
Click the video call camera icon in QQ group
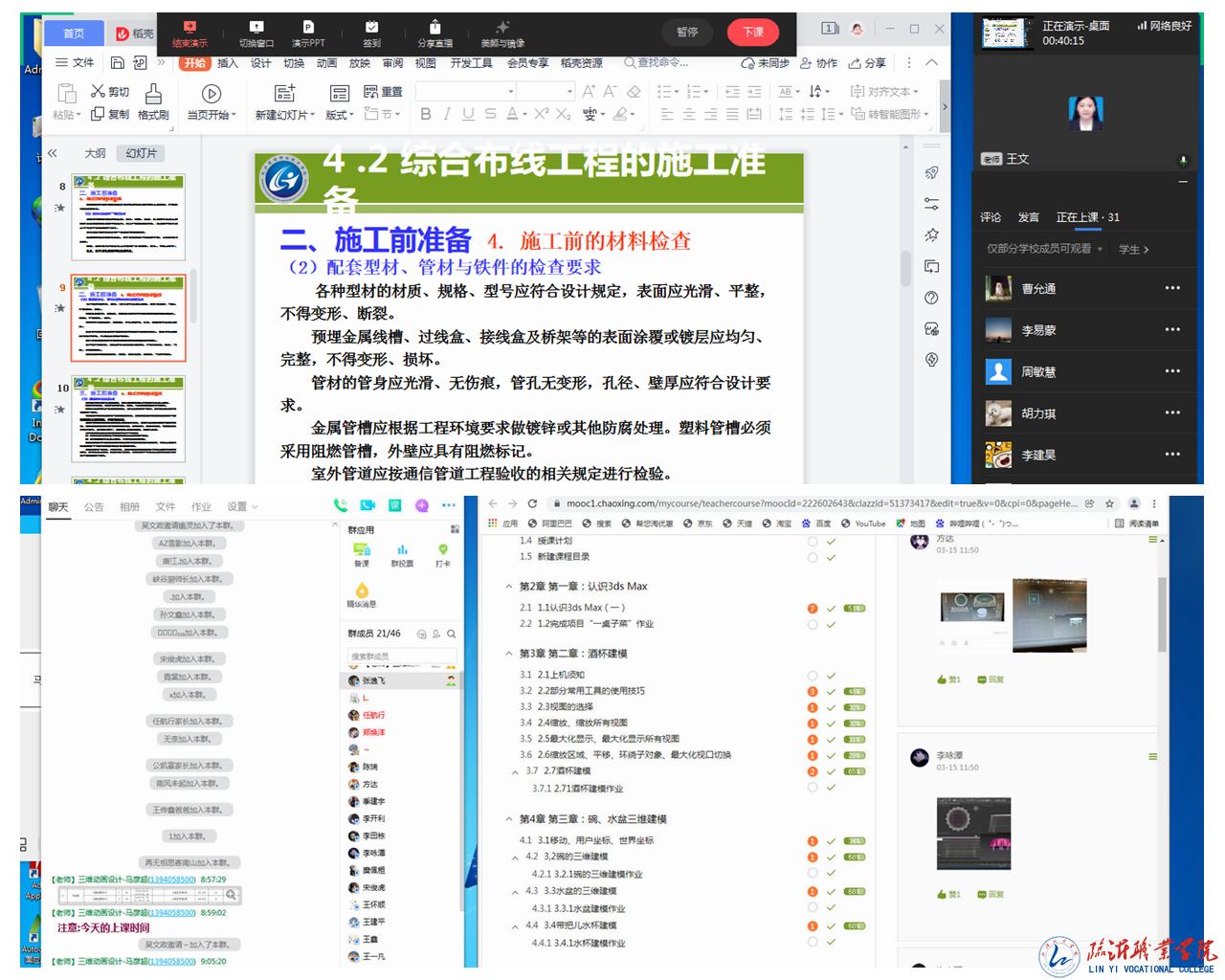tap(367, 505)
